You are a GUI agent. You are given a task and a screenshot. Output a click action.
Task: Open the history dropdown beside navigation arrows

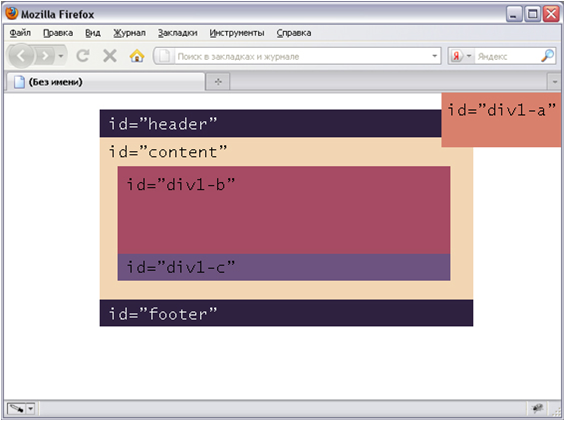[x=61, y=56]
